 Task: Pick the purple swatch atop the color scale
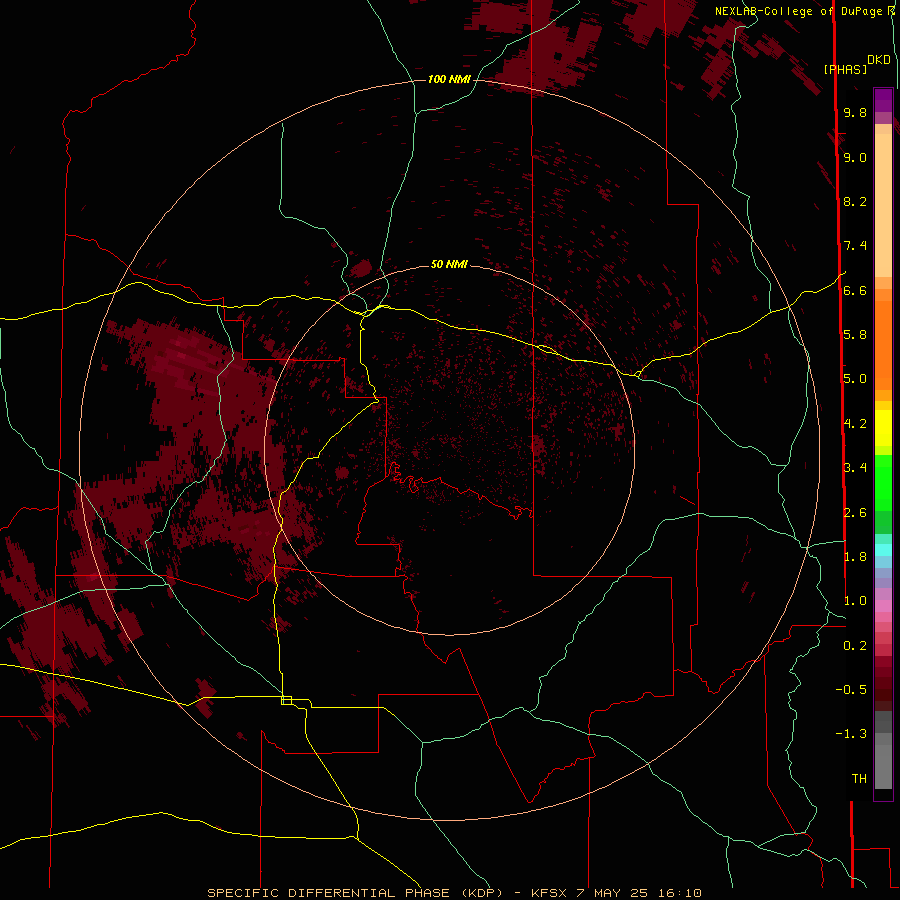[x=883, y=100]
